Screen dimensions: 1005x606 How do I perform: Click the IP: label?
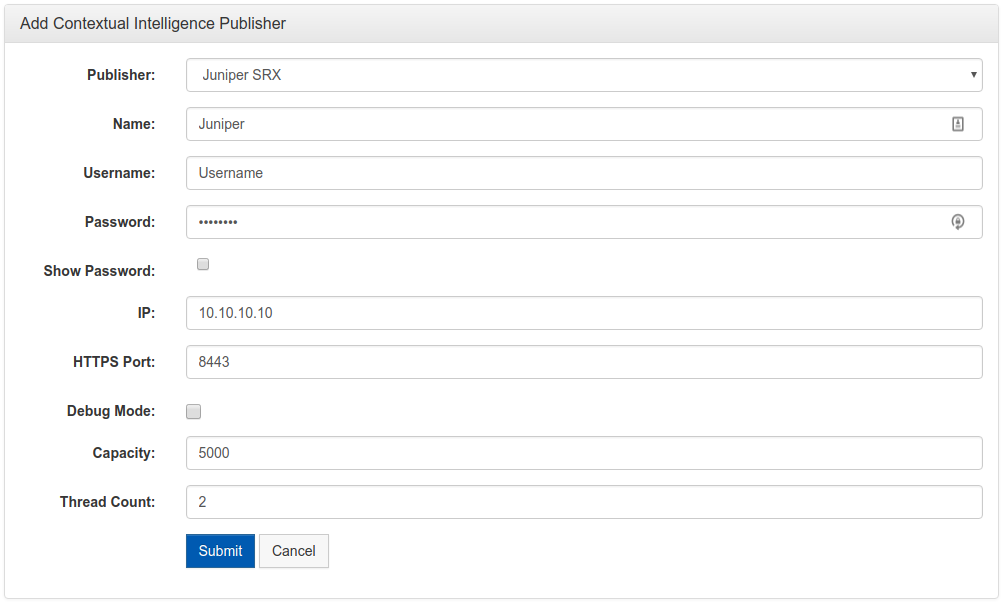[146, 313]
